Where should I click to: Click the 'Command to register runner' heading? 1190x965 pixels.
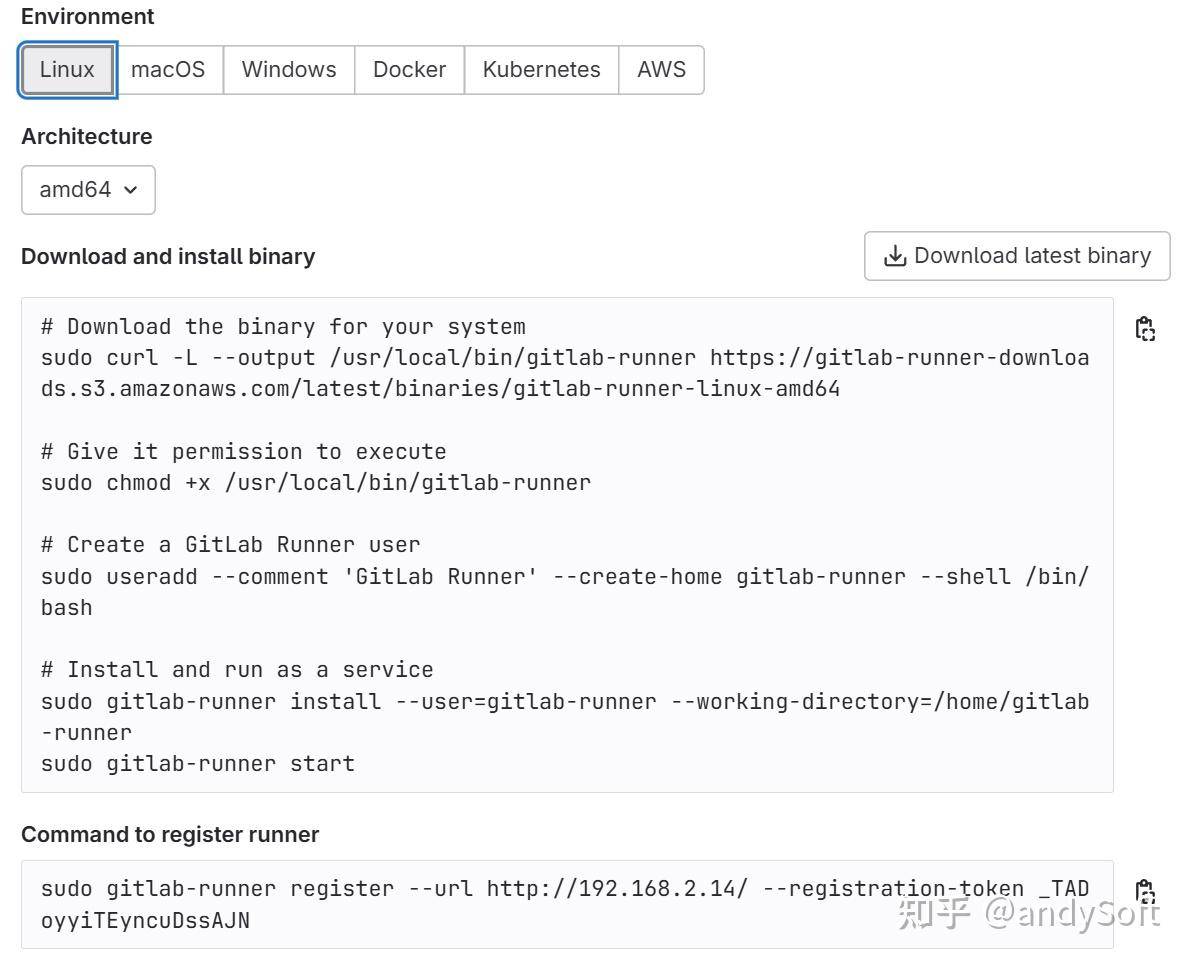[x=170, y=835]
